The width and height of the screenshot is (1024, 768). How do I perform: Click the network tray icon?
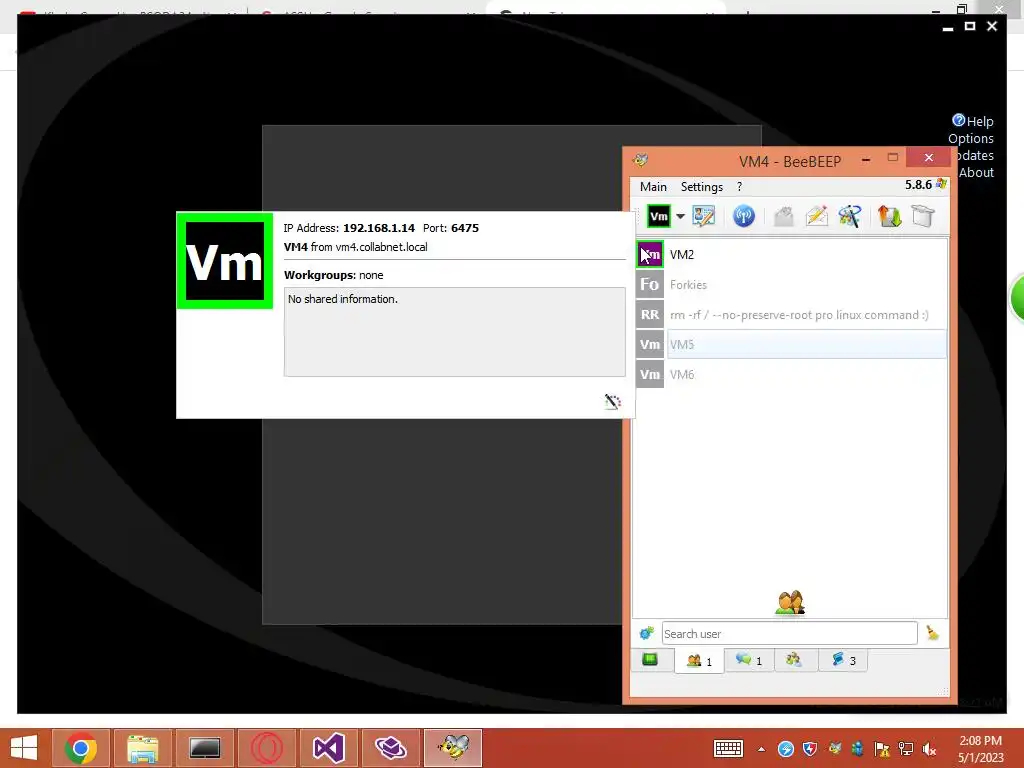click(906, 749)
